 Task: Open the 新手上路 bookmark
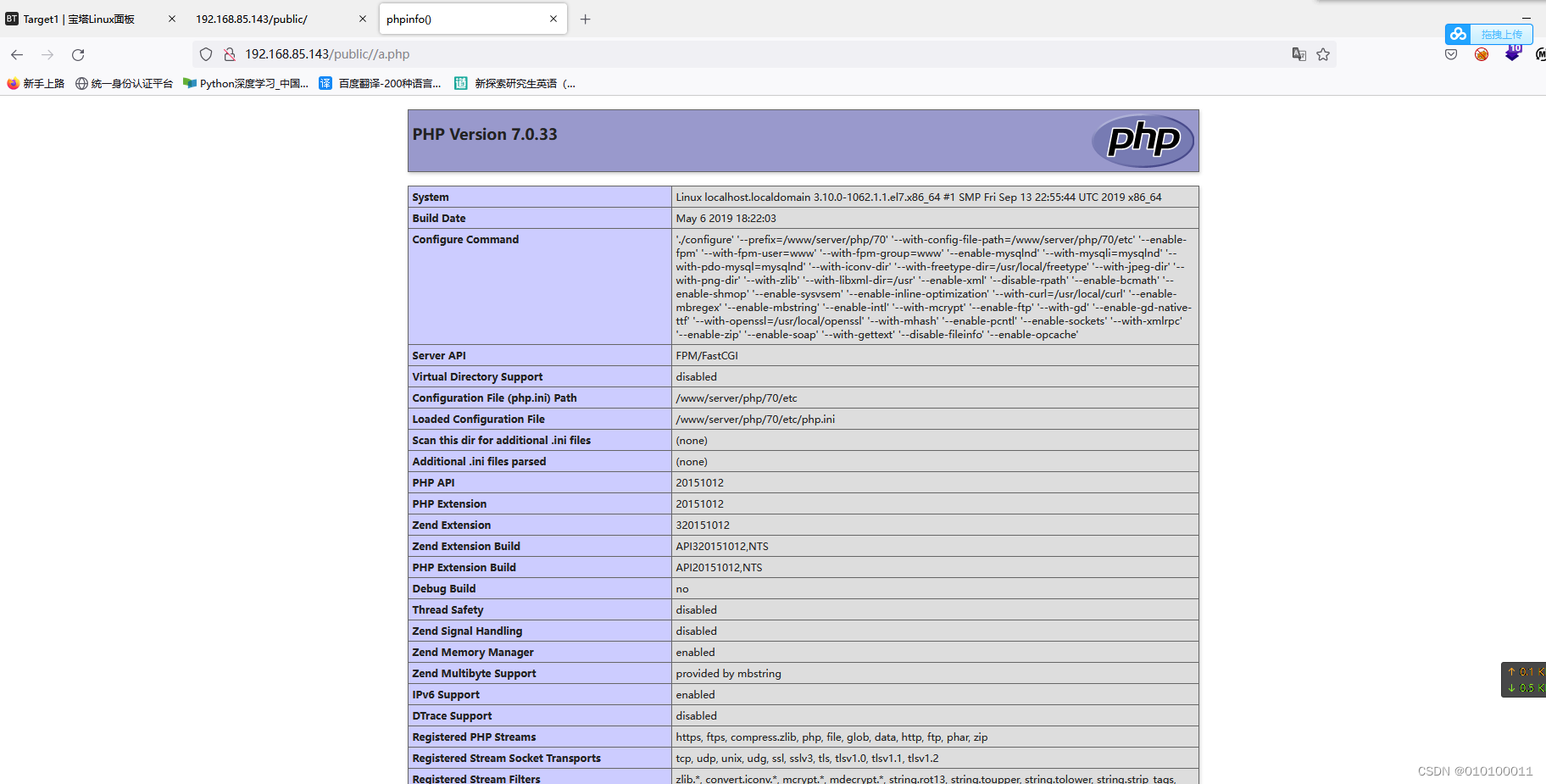point(36,83)
